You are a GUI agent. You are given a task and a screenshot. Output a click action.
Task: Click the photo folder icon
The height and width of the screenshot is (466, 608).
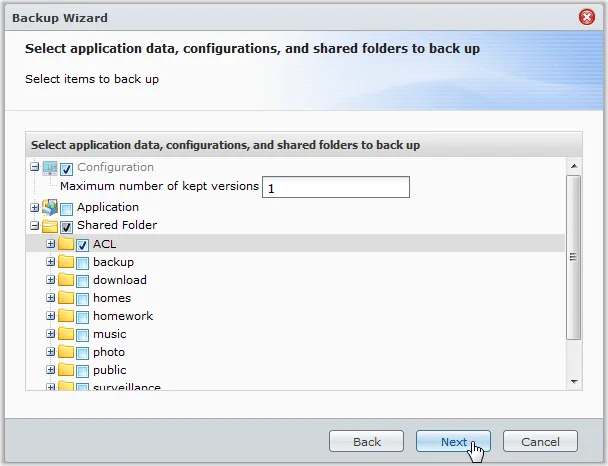click(x=66, y=352)
